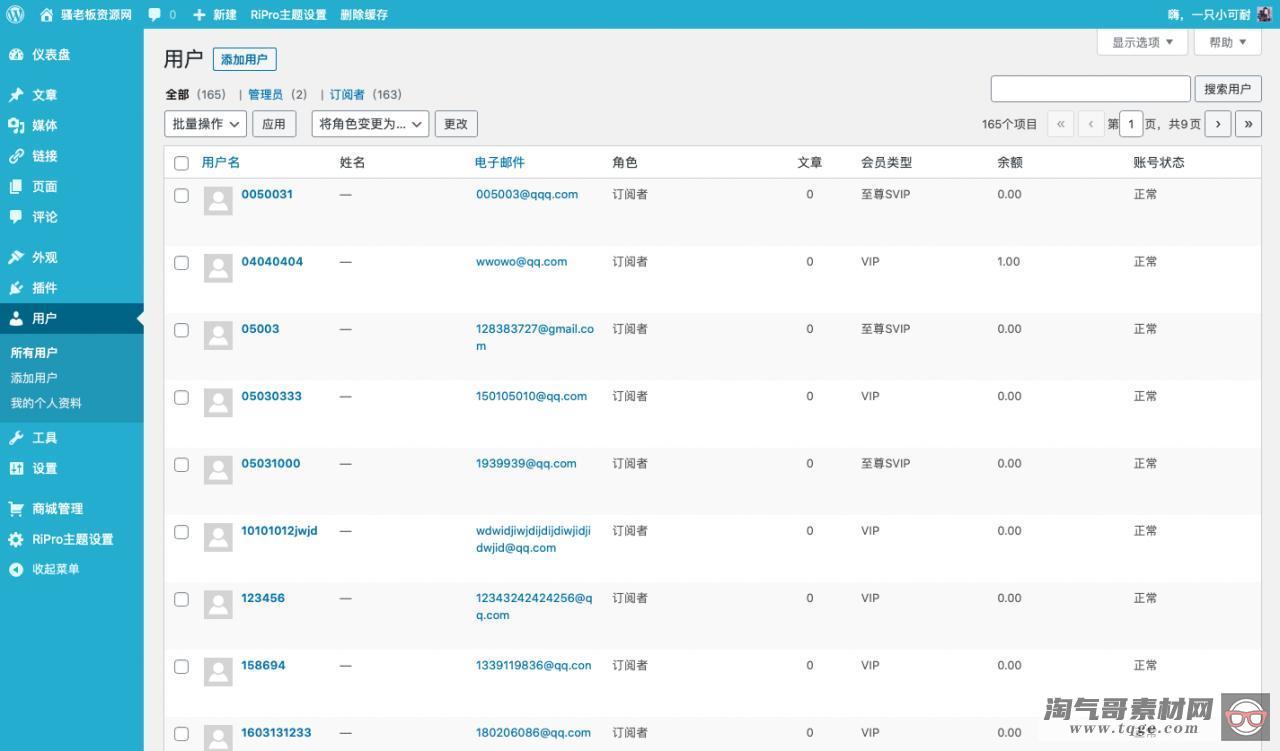1280x751 pixels.
Task: Check the box for user 04040404
Action: click(x=181, y=262)
